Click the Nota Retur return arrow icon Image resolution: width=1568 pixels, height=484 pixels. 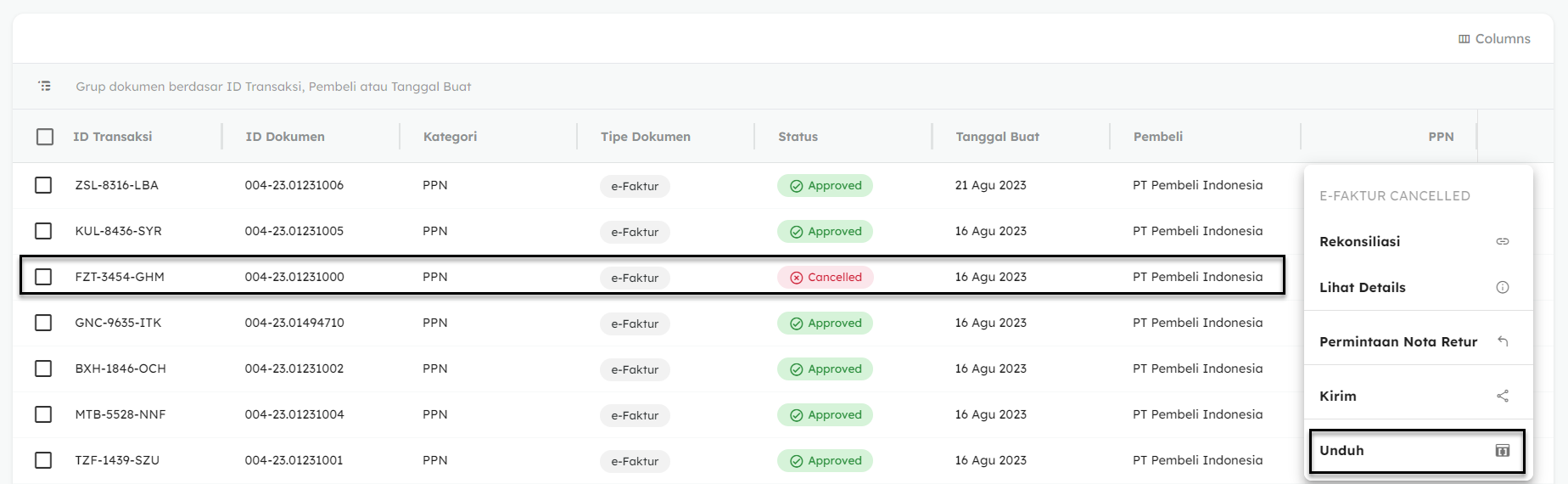coord(1502,341)
